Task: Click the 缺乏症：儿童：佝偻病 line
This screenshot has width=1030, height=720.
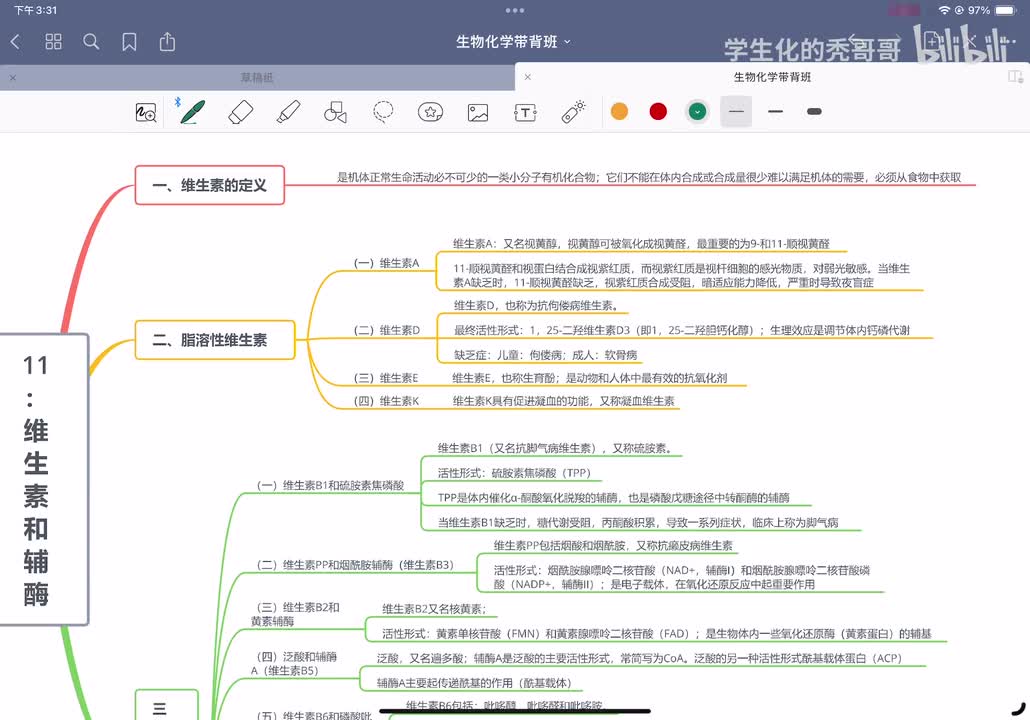Action: [x=545, y=355]
